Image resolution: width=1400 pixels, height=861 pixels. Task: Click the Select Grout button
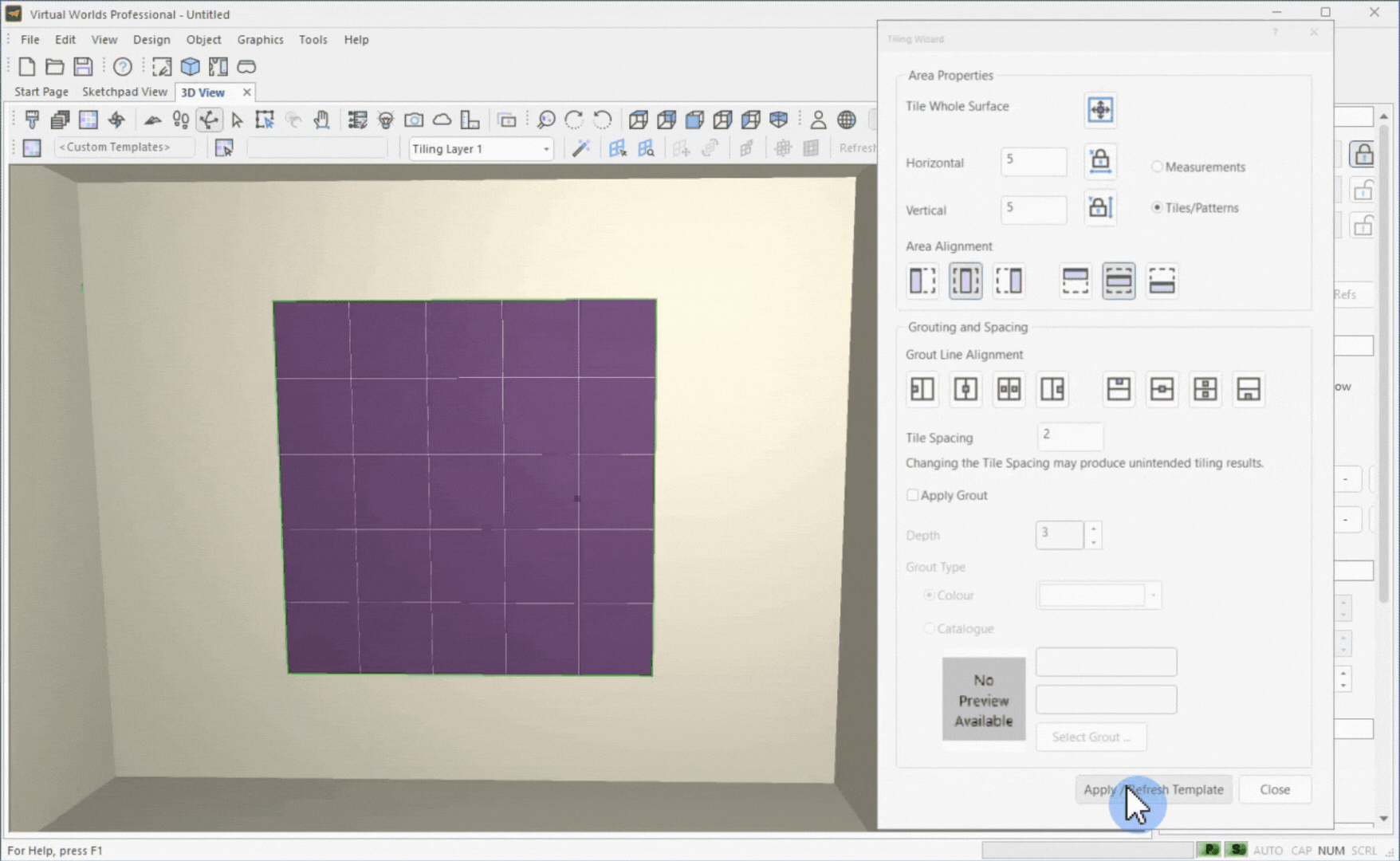click(1091, 737)
